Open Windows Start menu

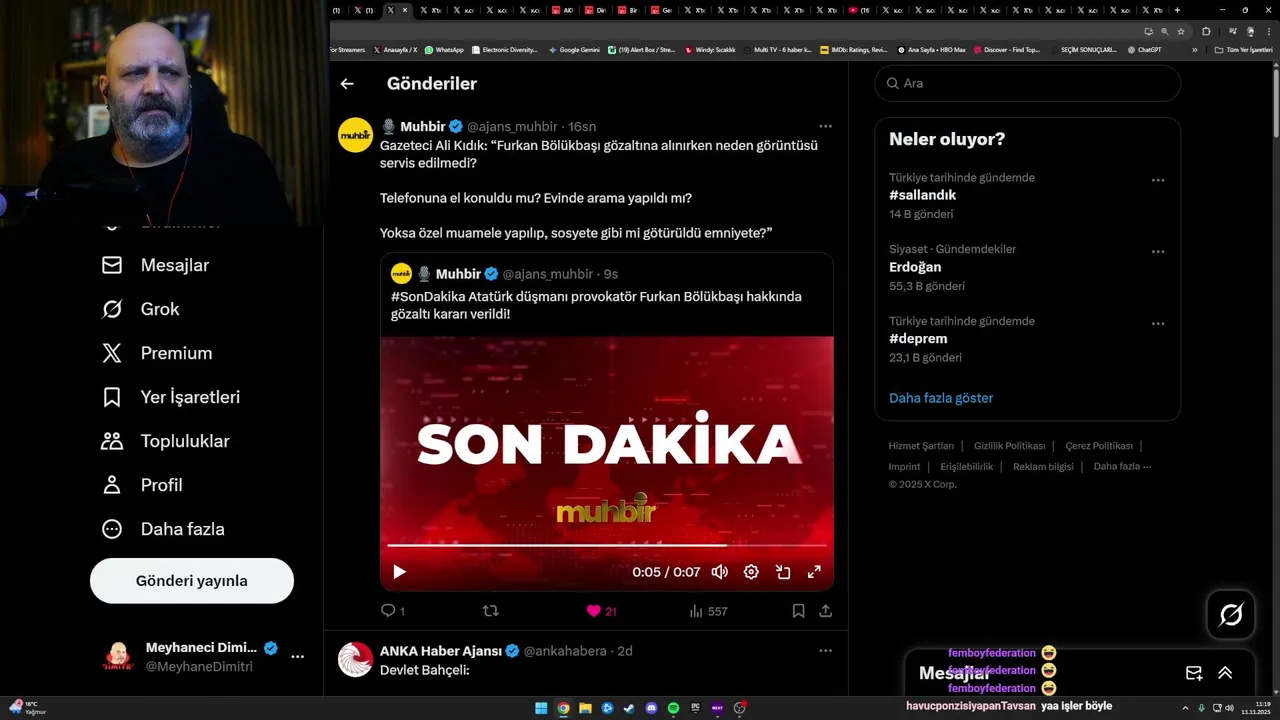(x=541, y=708)
